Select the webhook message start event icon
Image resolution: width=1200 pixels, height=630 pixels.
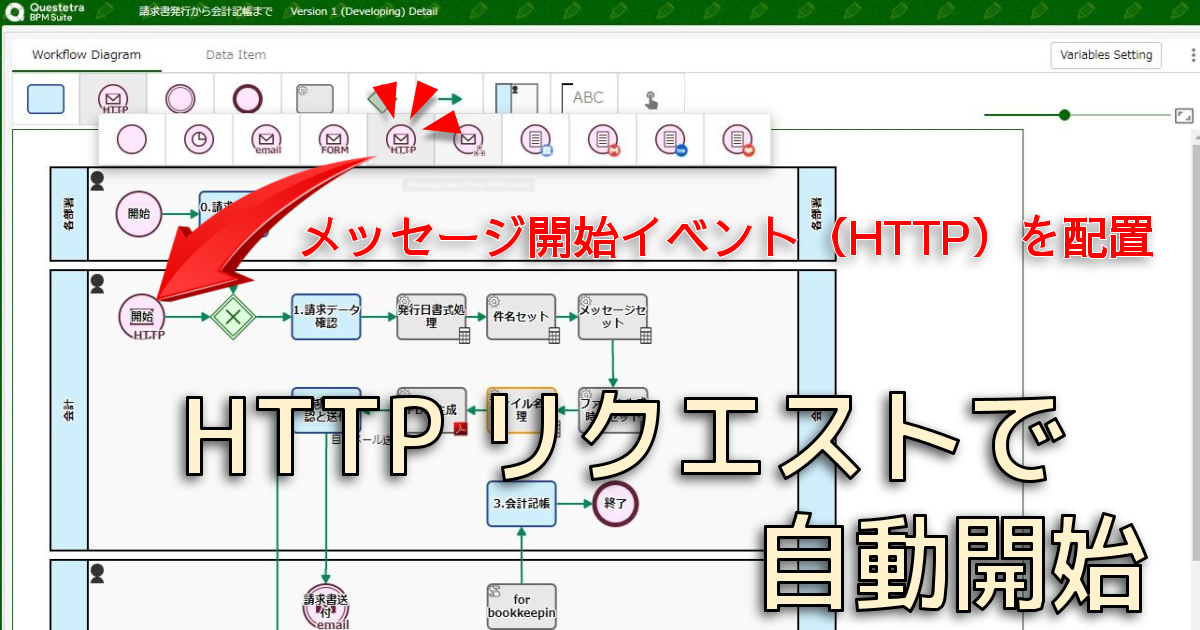pos(468,140)
